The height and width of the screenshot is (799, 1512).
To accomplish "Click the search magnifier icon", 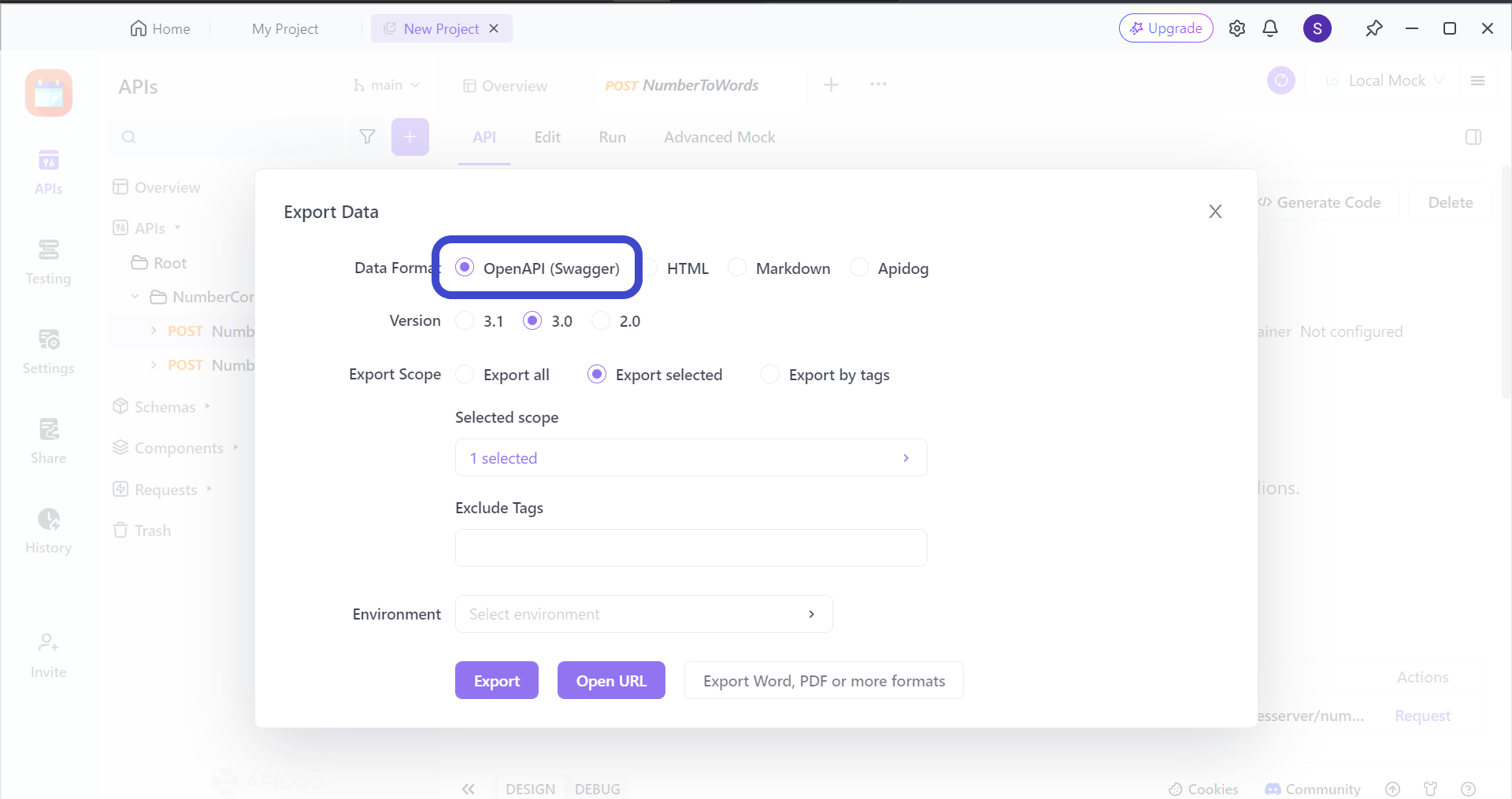I will tap(129, 137).
